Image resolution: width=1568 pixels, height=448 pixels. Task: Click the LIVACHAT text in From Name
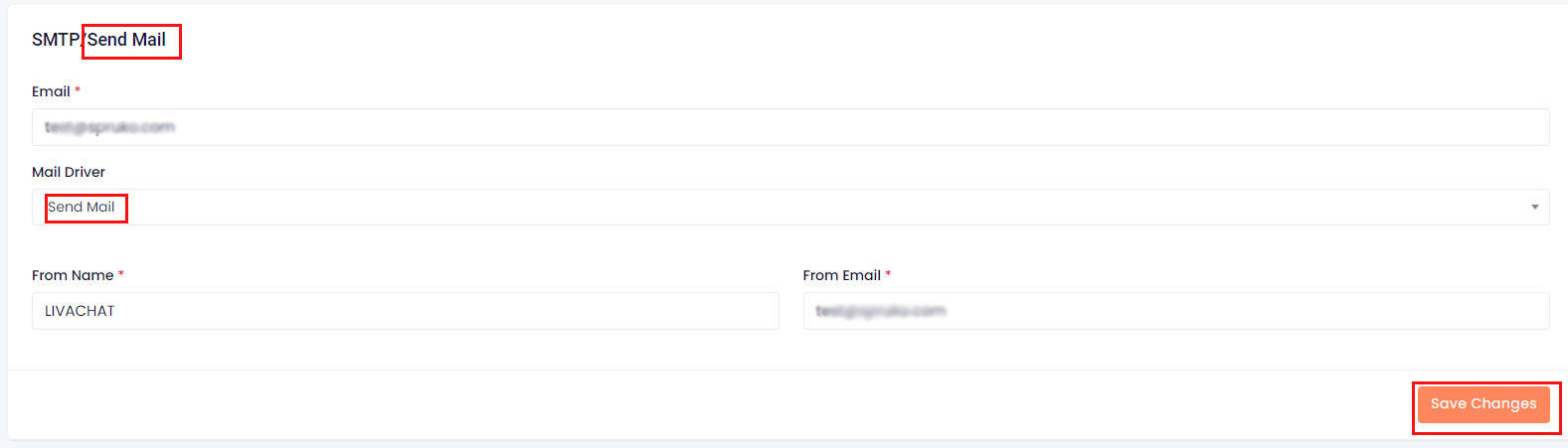click(x=80, y=311)
